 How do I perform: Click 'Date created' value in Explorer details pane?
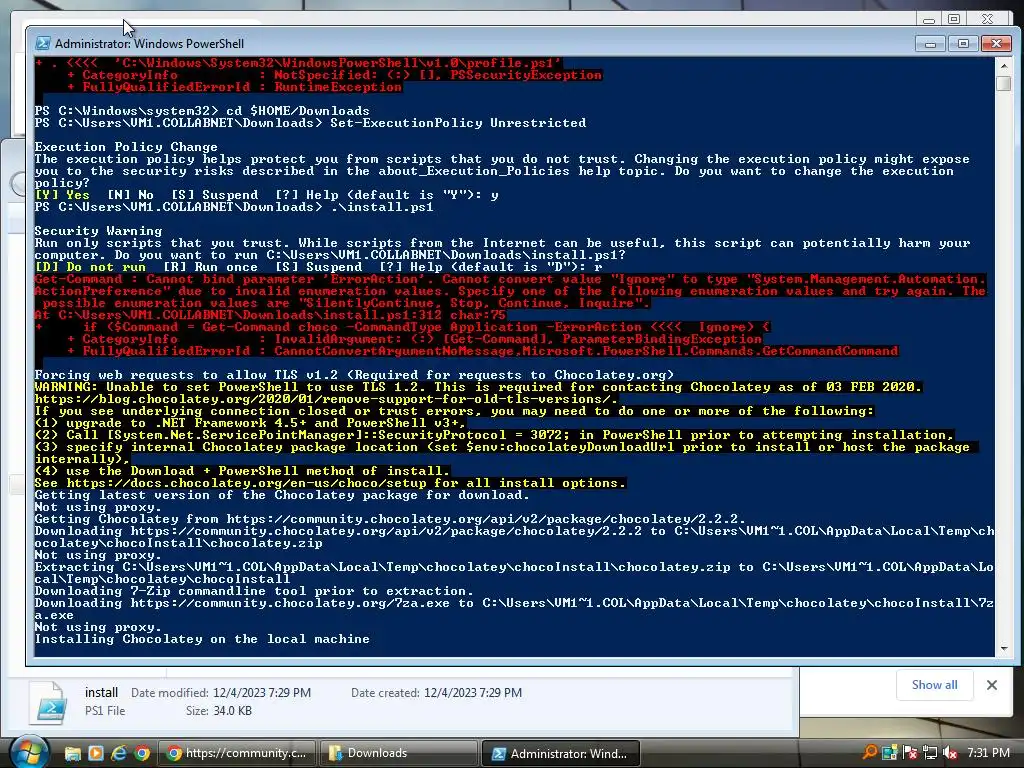[x=473, y=692]
